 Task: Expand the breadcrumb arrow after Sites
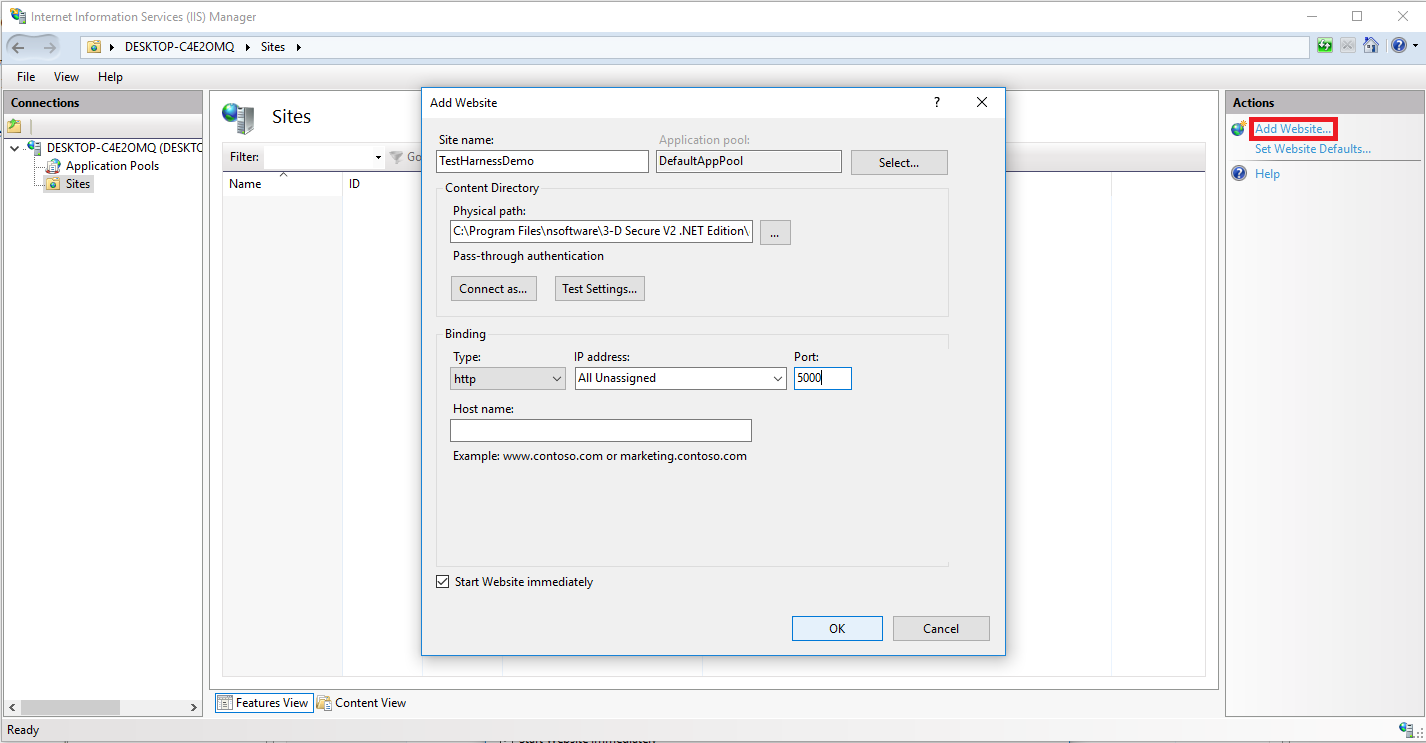pyautogui.click(x=298, y=47)
